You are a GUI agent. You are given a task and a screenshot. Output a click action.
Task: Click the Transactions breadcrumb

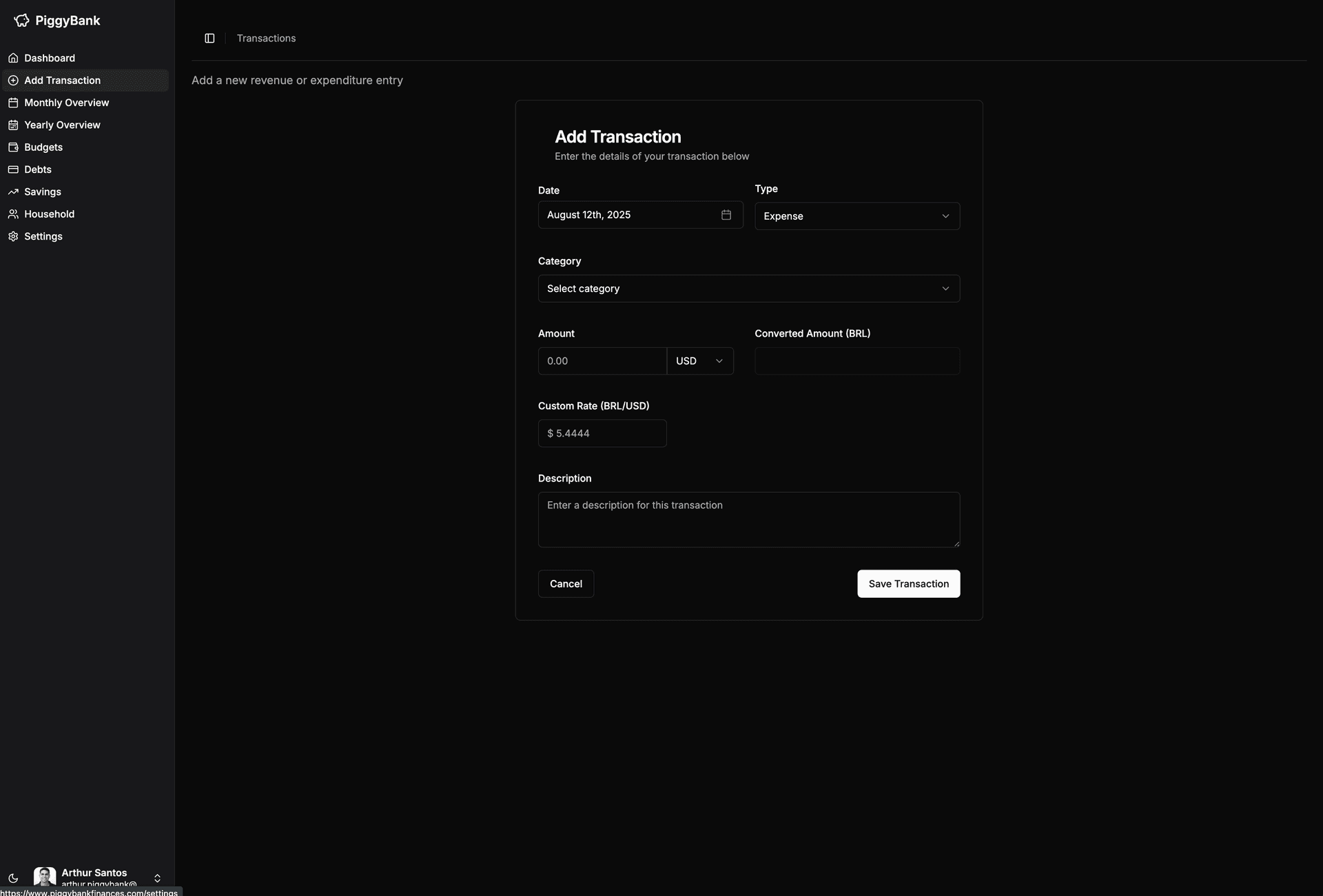266,38
